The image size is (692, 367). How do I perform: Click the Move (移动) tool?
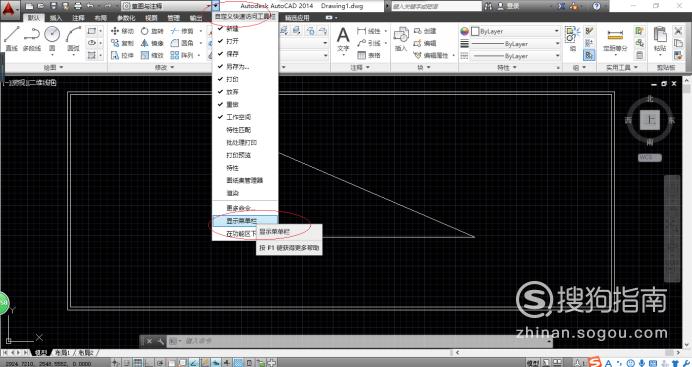[122, 31]
